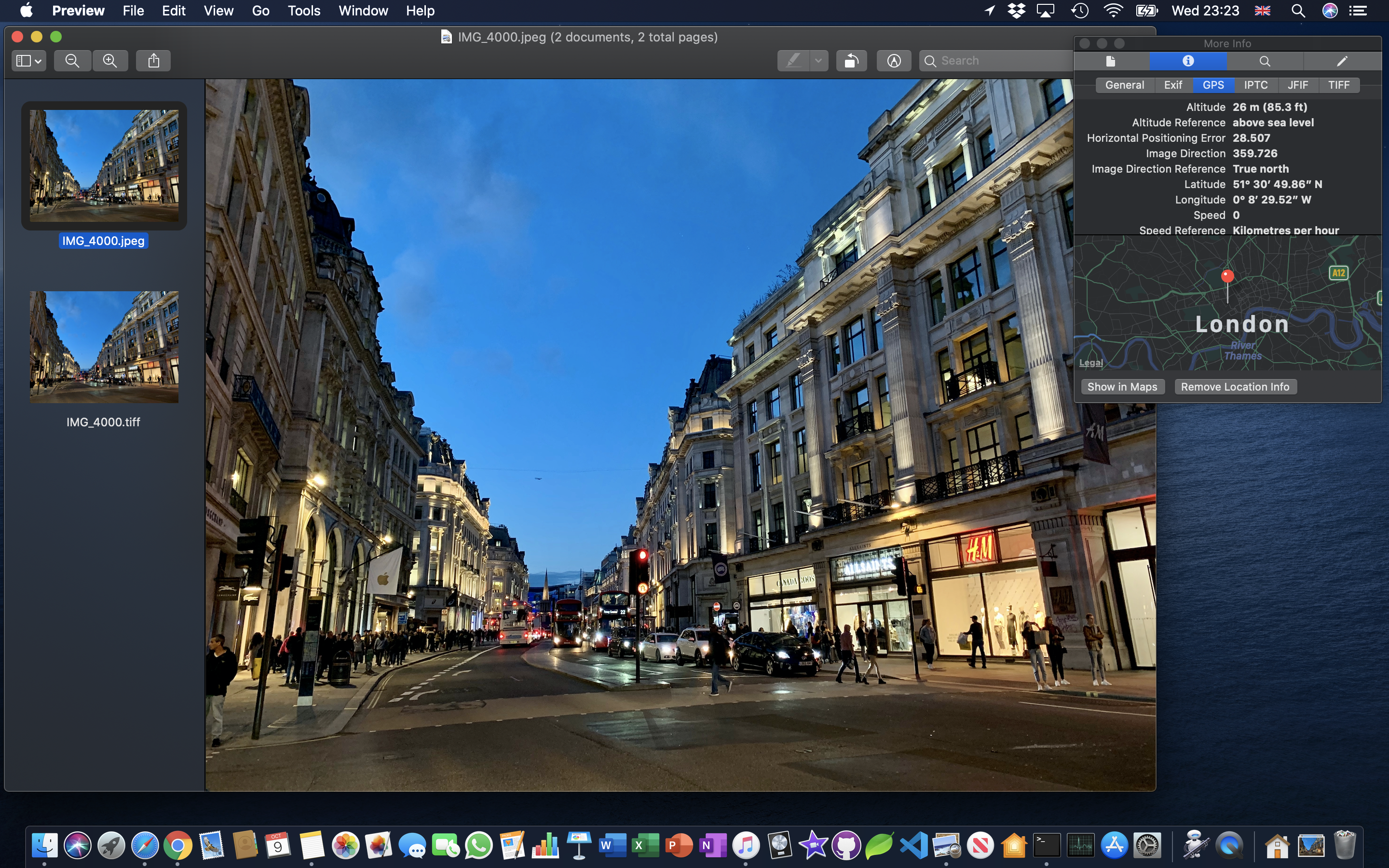Select the IMG_4000.jpeg thumbnail
The width and height of the screenshot is (1389, 868).
pyautogui.click(x=104, y=166)
